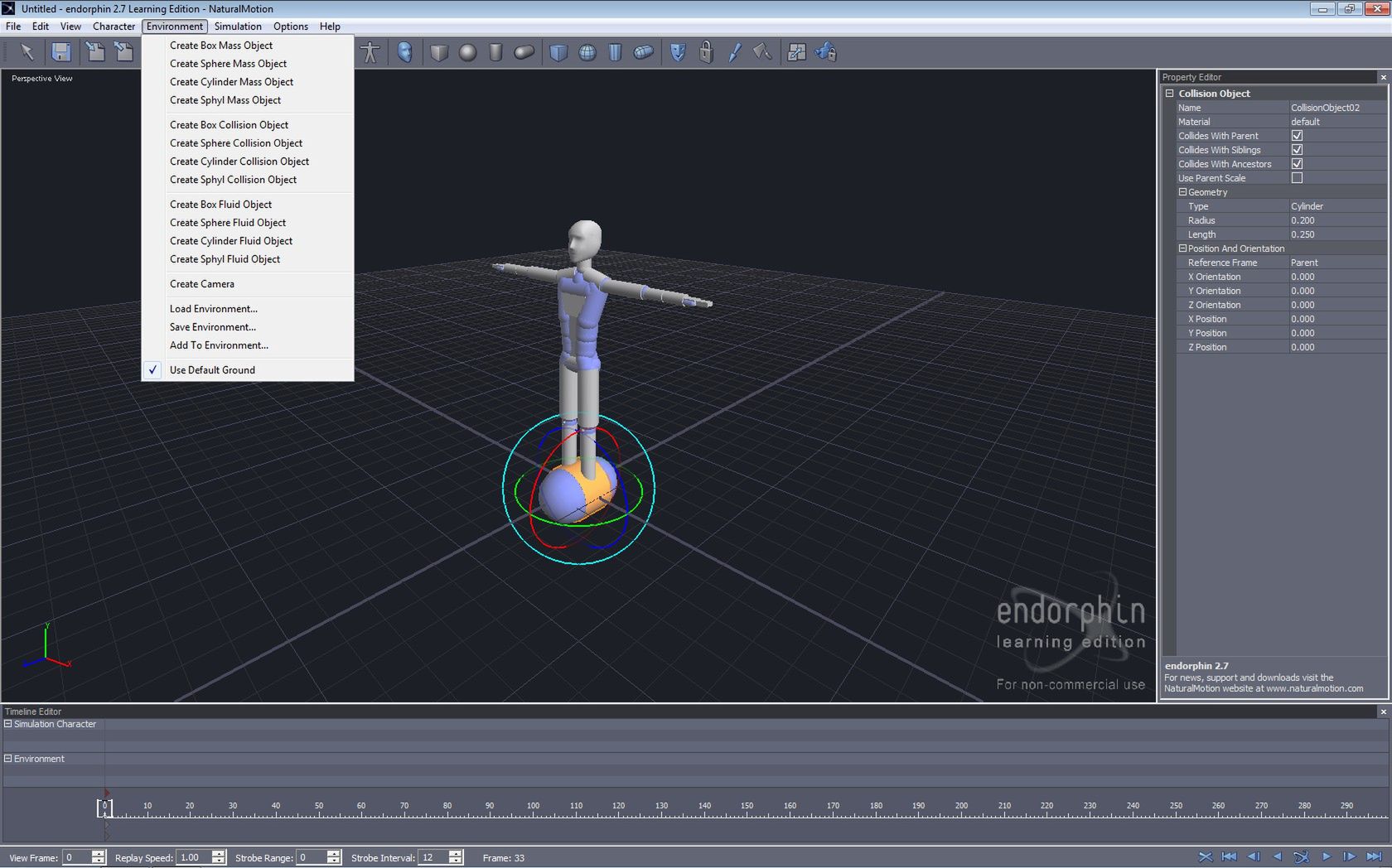This screenshot has height=868, width=1392.
Task: Click the Replay Speed spinner arrows
Action: (219, 857)
